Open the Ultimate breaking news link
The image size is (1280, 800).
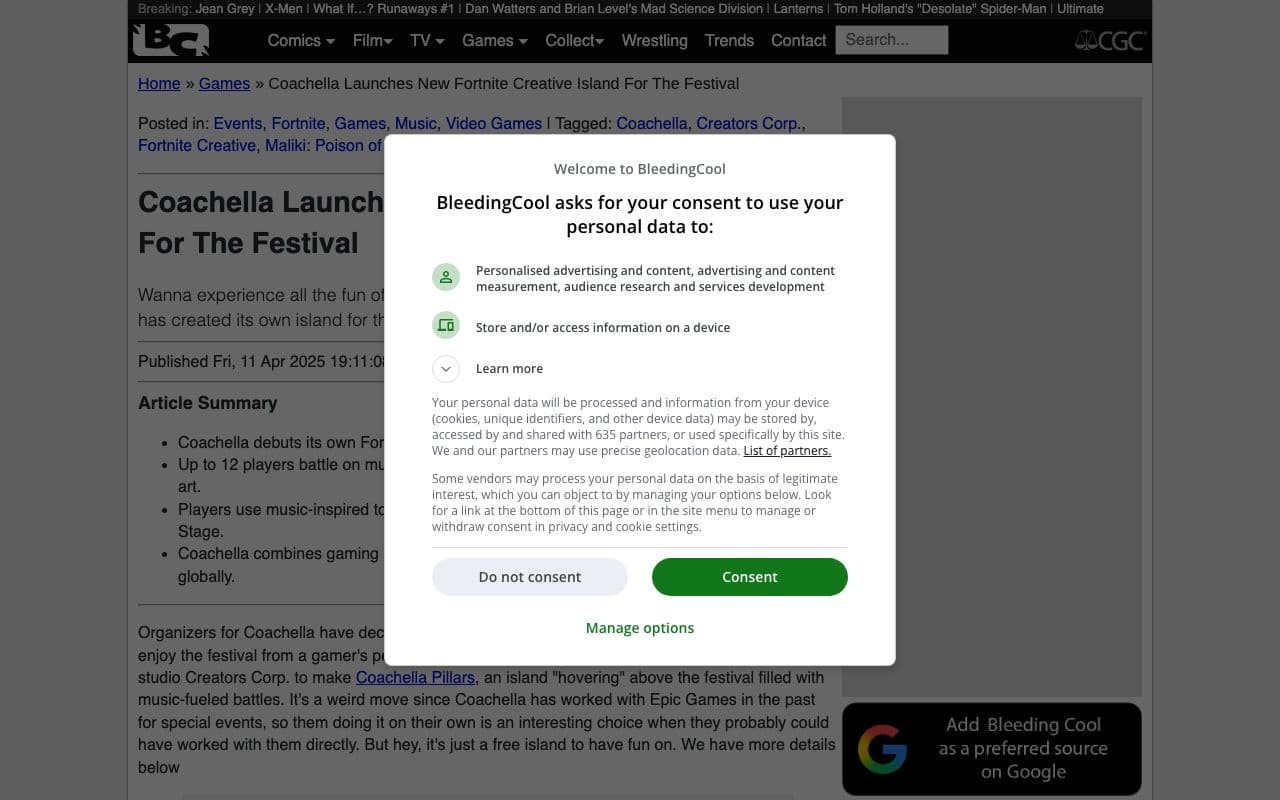(x=1081, y=9)
